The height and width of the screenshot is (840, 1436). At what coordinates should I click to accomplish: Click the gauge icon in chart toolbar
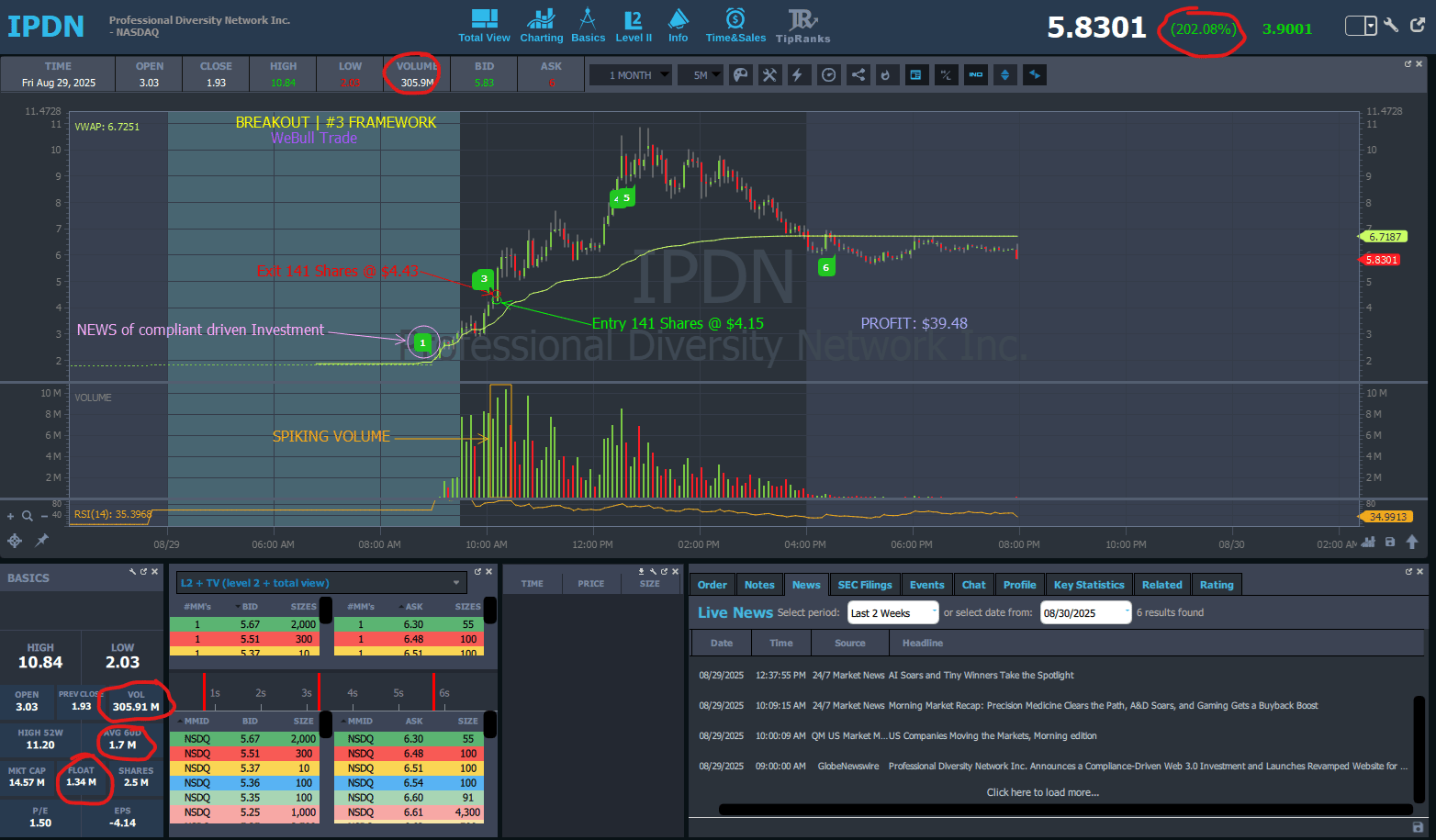(828, 75)
